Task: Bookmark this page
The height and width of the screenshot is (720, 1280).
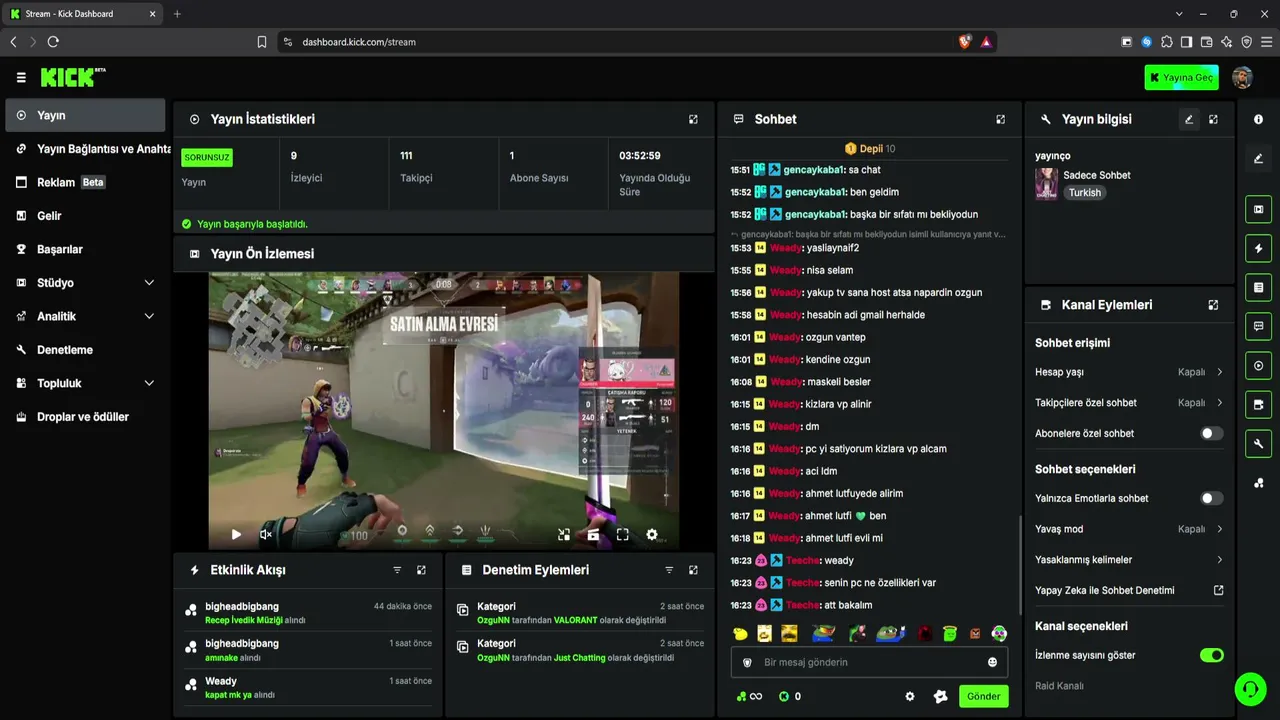Action: coord(262,42)
